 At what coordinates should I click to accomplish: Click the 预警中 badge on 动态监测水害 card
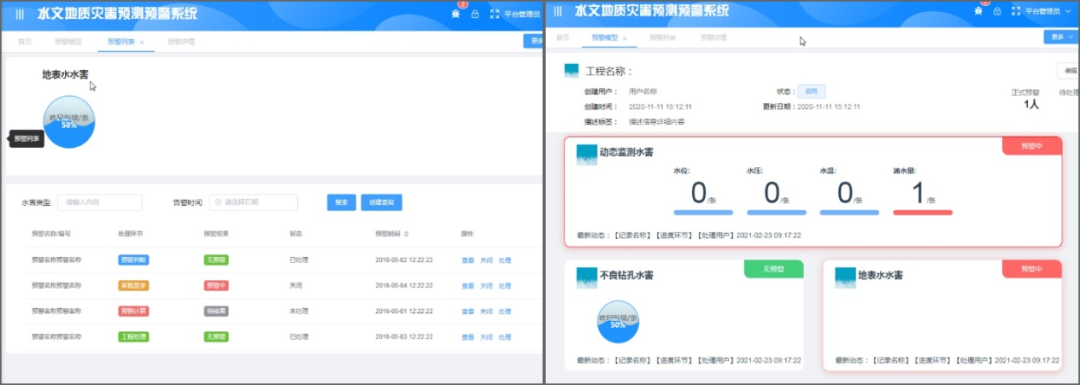pos(1032,146)
